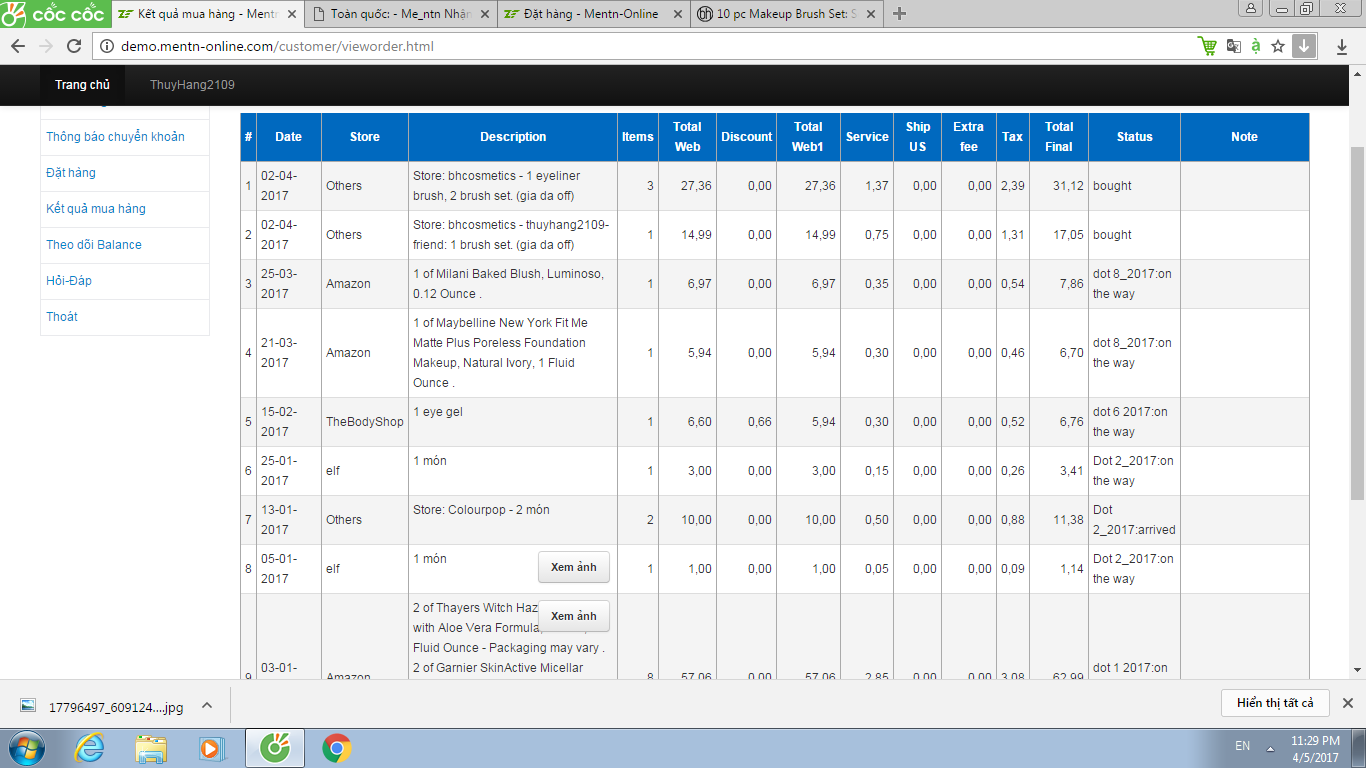This screenshot has width=1366, height=768.
Task: Click 'Store: Colourpop - 2 món' description
Action: pyautogui.click(x=481, y=510)
